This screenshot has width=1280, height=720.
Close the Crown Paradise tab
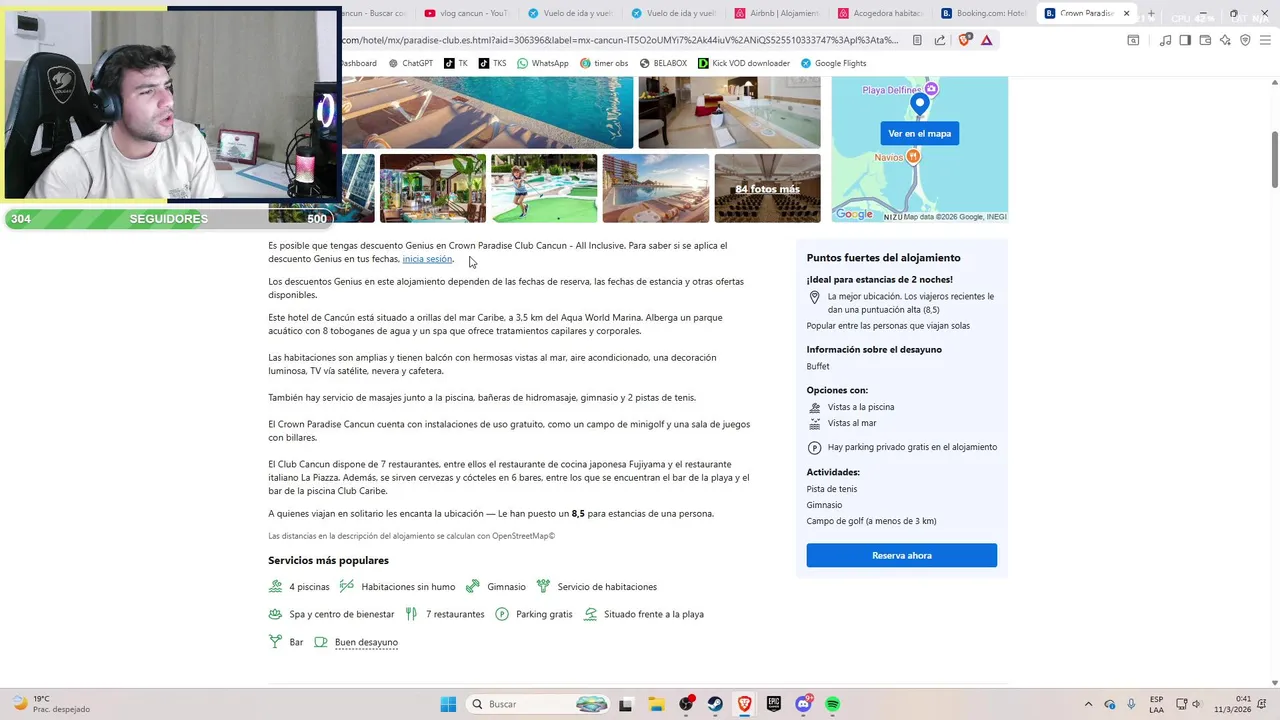[1127, 13]
